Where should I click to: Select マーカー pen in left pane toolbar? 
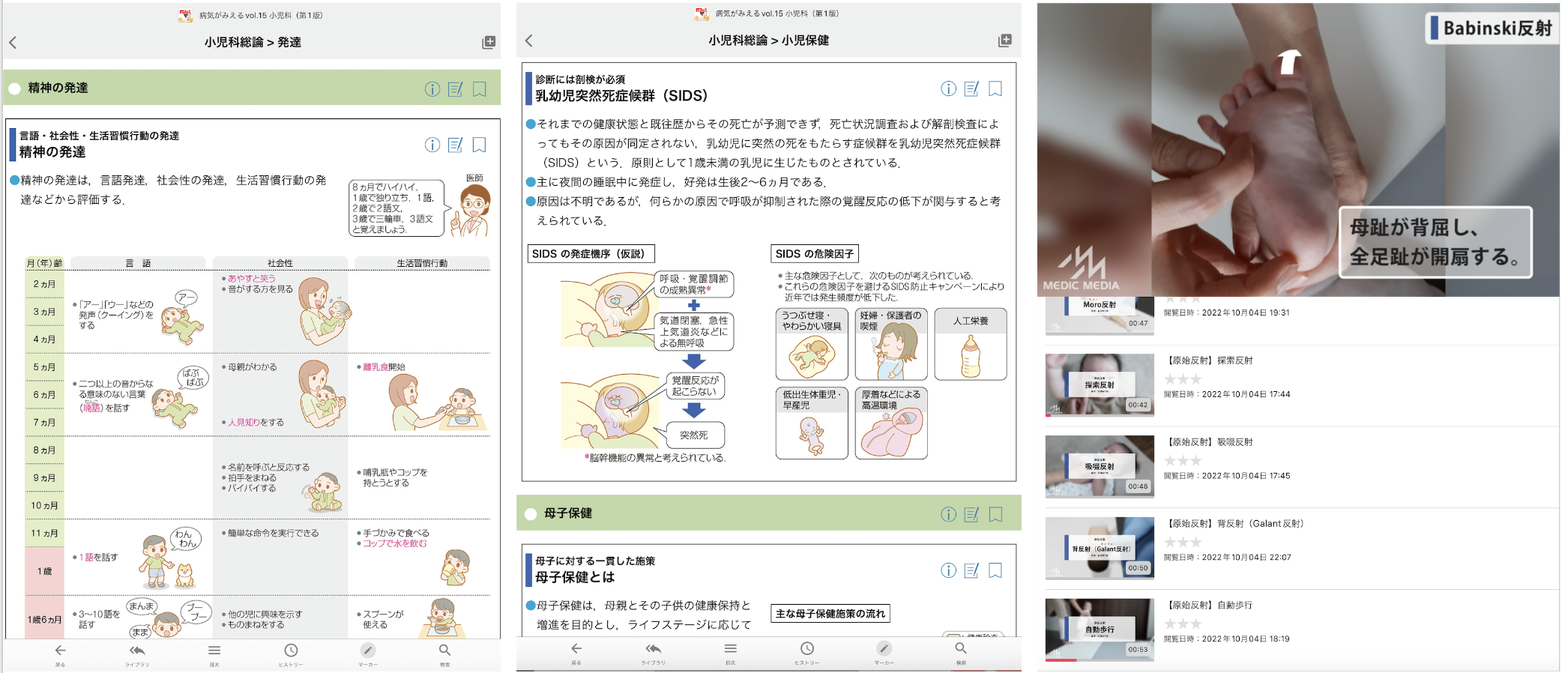[x=368, y=654]
